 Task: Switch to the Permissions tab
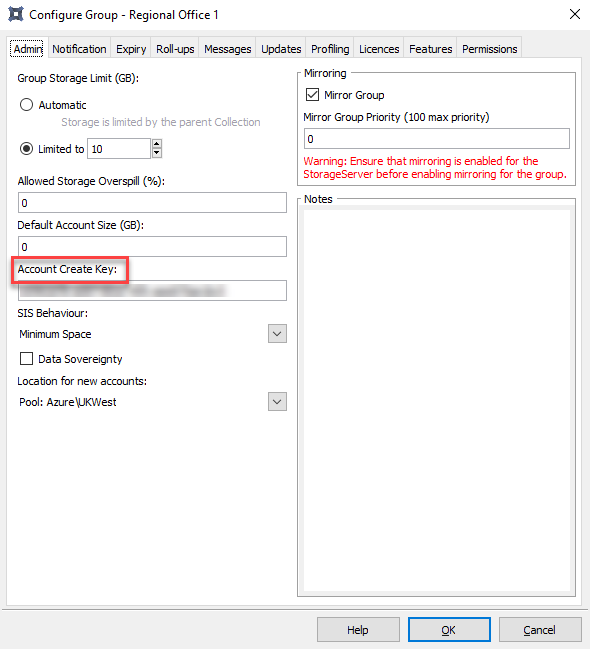coord(489,49)
